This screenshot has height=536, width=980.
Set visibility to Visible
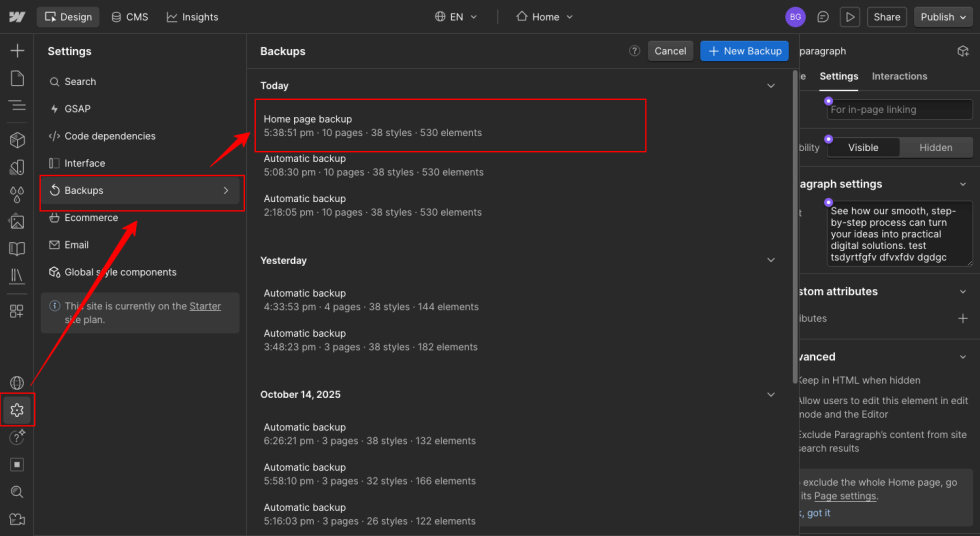pos(863,147)
